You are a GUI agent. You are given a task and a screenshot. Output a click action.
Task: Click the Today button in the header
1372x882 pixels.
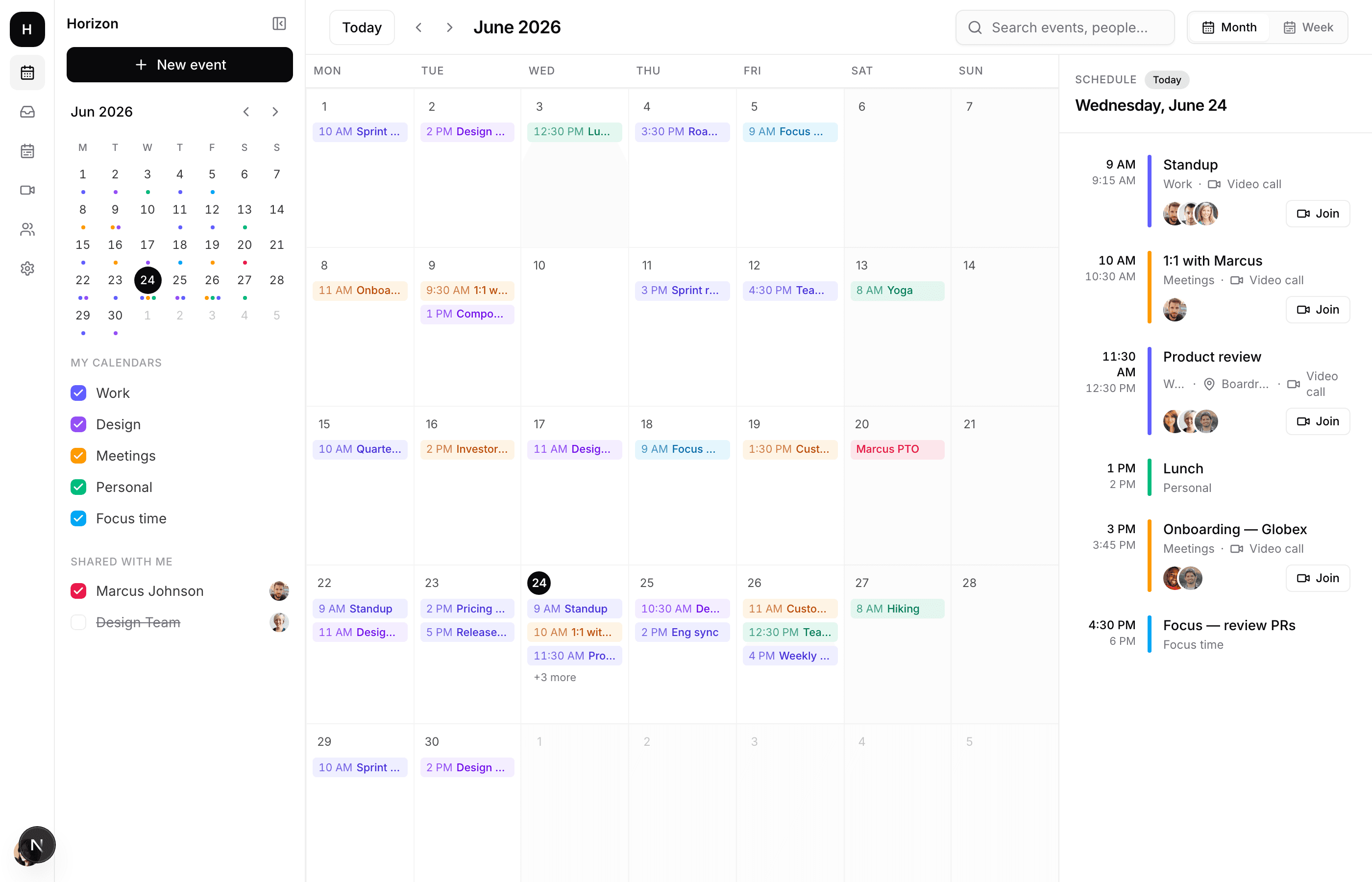click(x=362, y=27)
